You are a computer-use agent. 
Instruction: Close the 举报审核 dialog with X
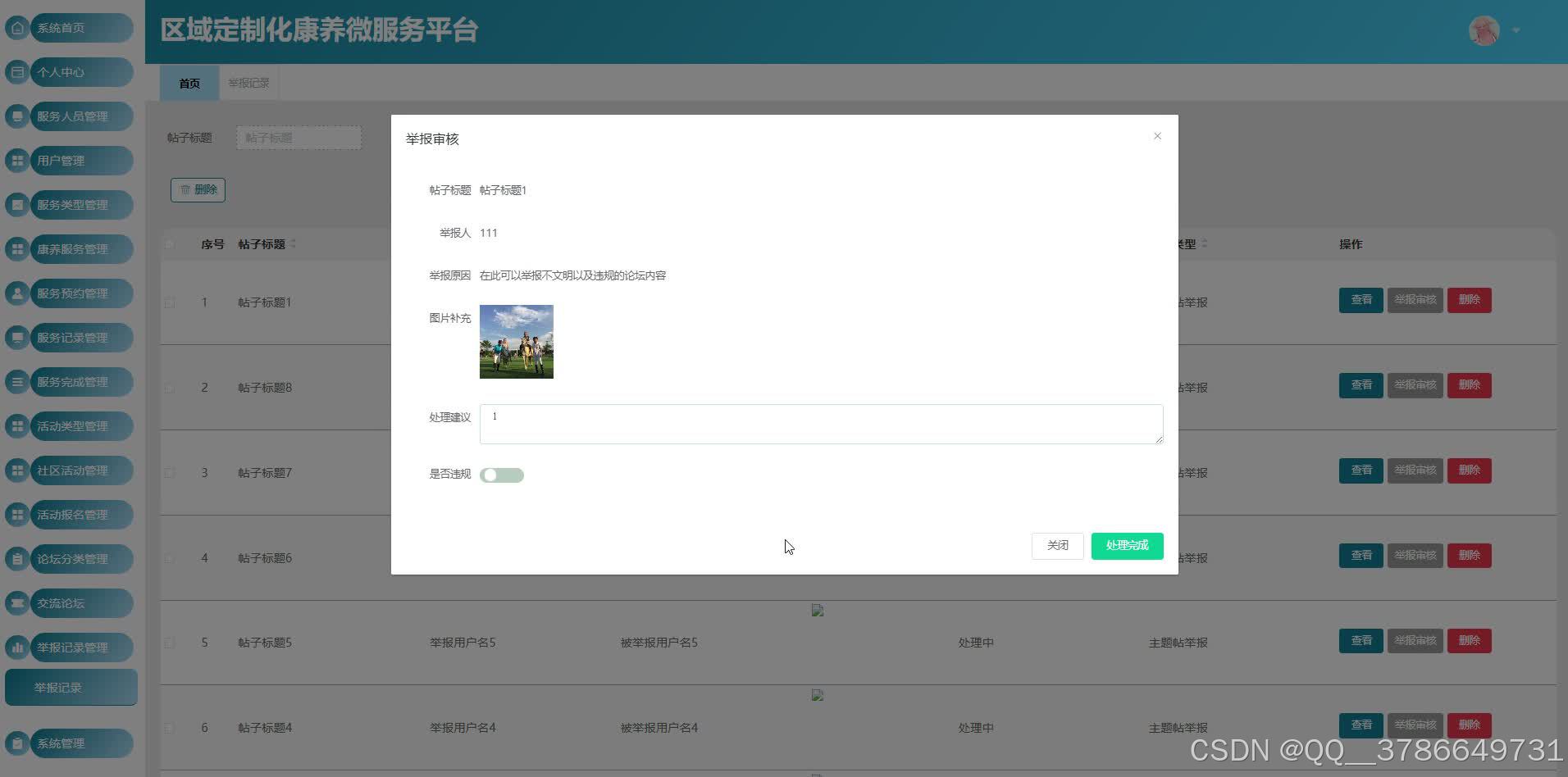coord(1157,136)
